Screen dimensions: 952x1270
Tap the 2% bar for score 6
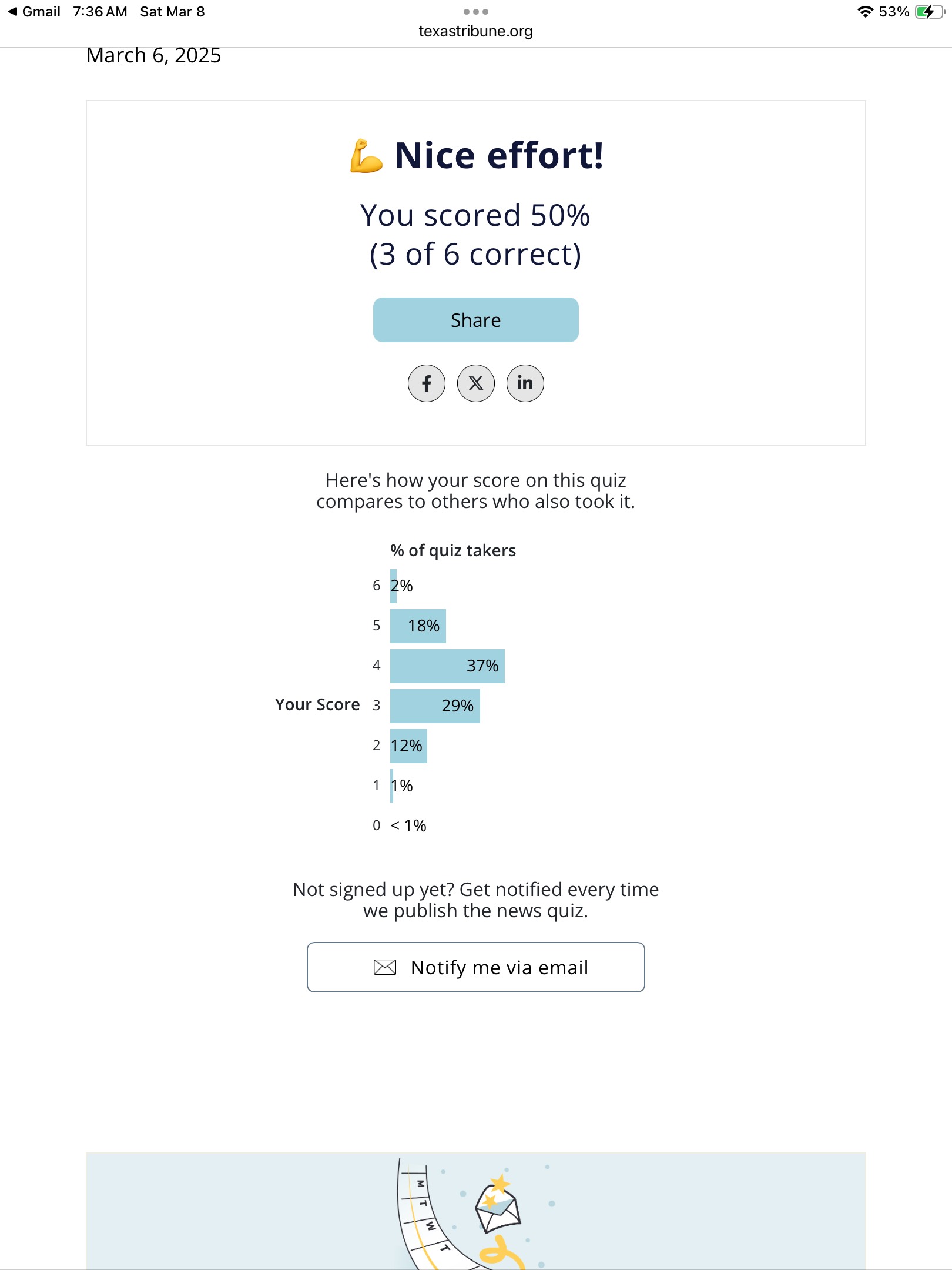[x=393, y=586]
